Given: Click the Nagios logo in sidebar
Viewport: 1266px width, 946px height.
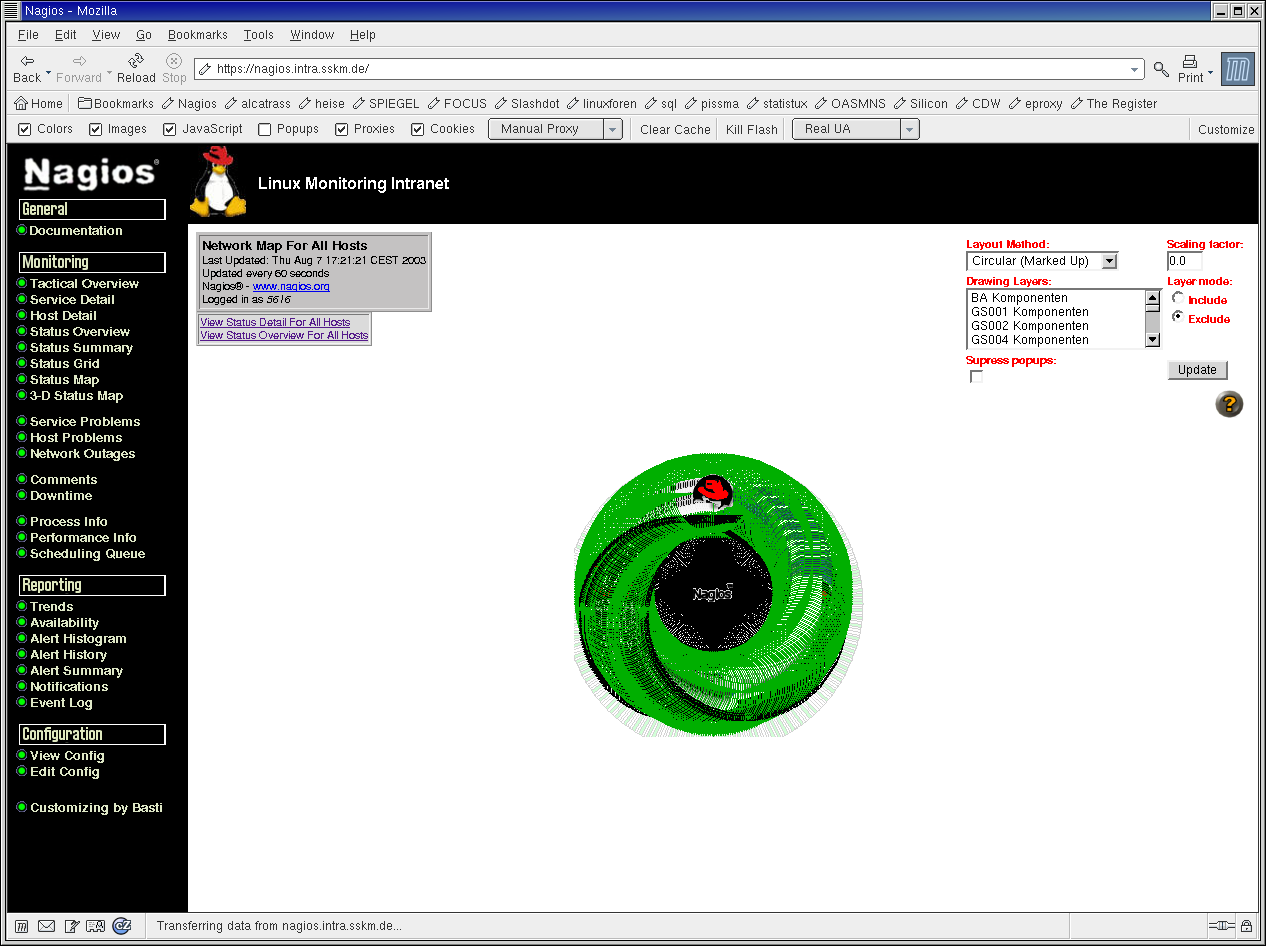Looking at the screenshot, I should pos(91,173).
